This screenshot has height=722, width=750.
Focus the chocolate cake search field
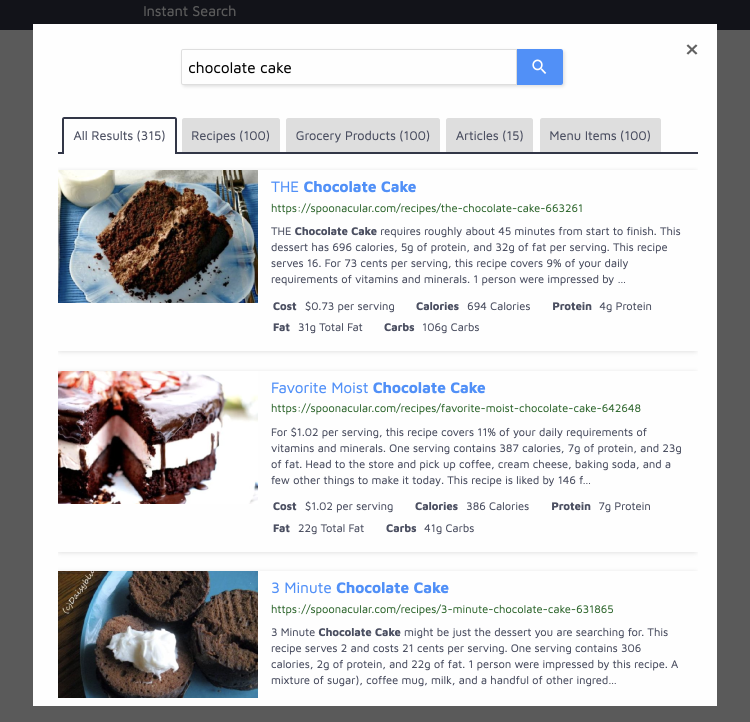(349, 67)
